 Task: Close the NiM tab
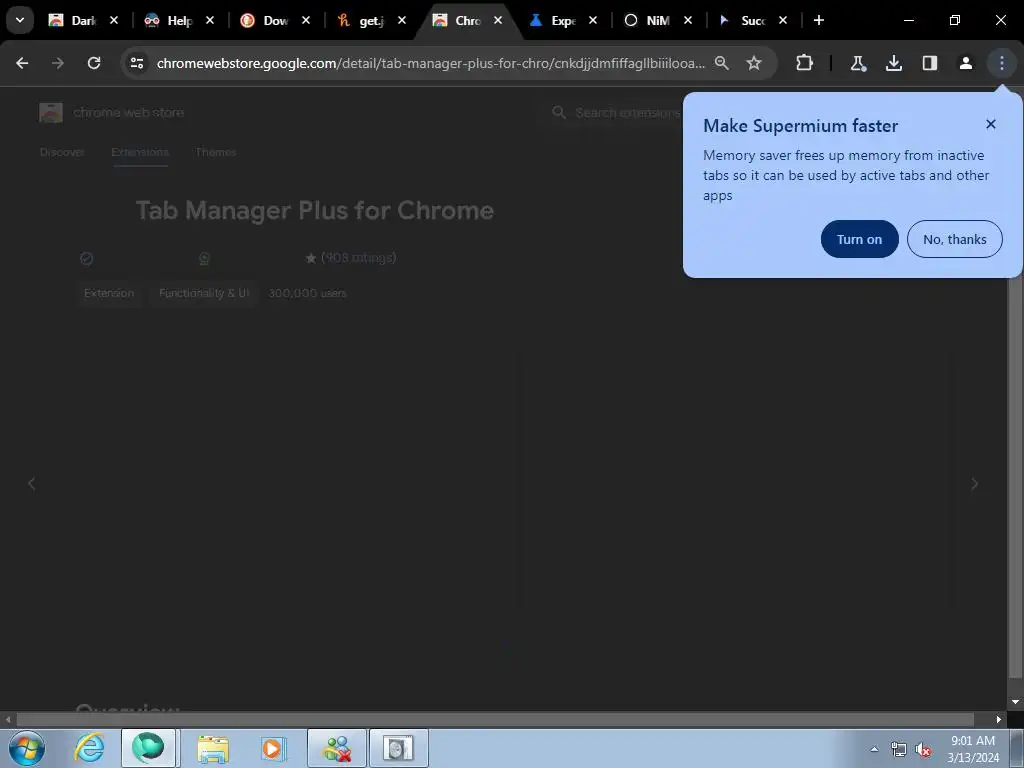tap(688, 20)
